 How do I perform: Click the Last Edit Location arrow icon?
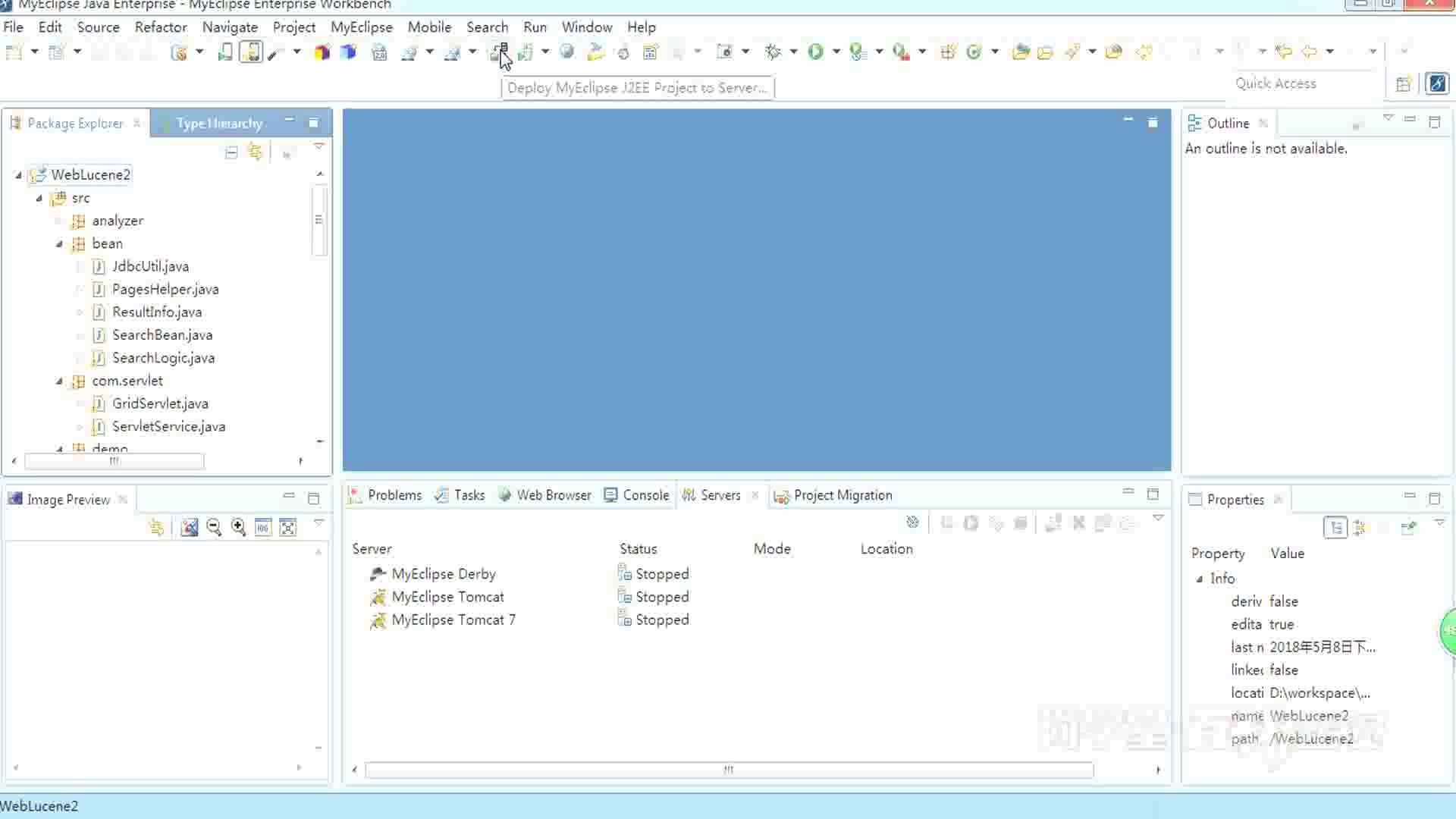point(1283,52)
